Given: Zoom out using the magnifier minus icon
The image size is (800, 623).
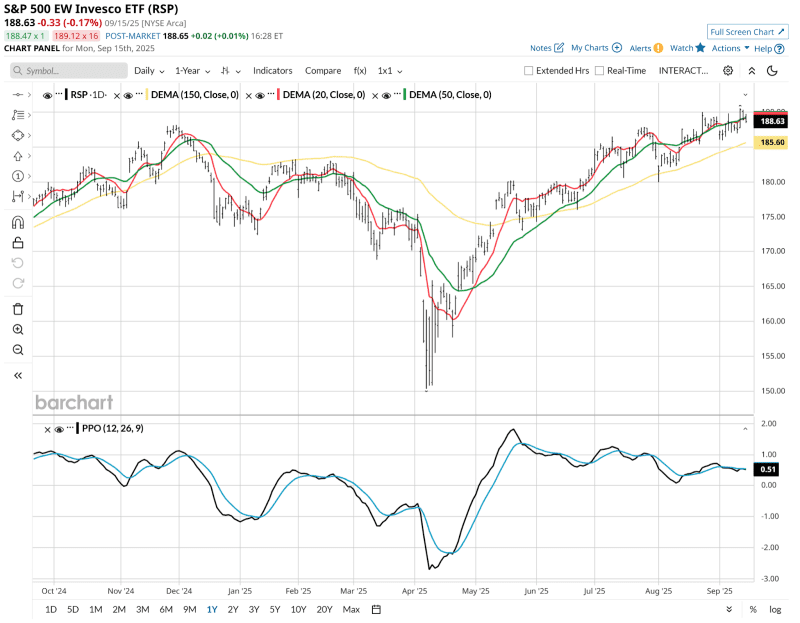Looking at the screenshot, I should 18,349.
